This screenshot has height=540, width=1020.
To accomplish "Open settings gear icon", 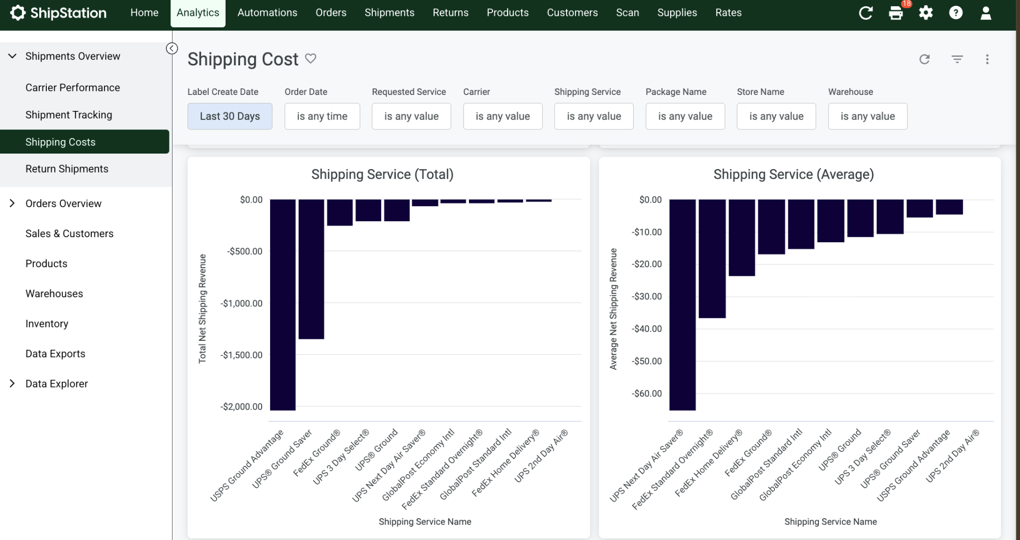I will coord(926,12).
